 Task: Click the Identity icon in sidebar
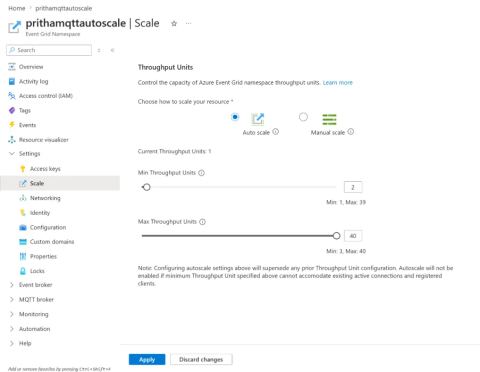point(23,213)
